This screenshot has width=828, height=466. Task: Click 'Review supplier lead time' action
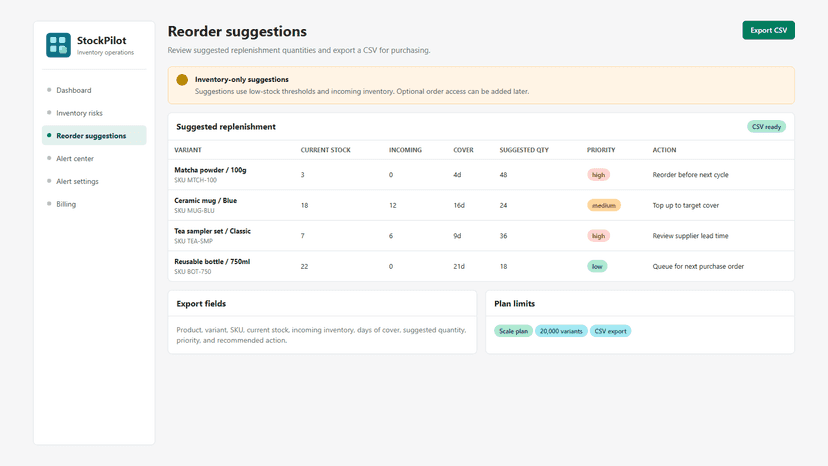coord(690,236)
